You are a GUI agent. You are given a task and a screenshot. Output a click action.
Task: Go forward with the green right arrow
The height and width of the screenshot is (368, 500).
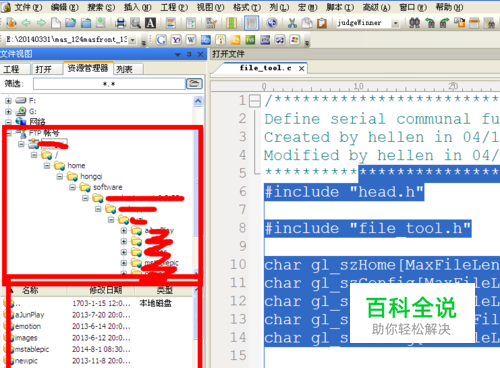(41, 23)
